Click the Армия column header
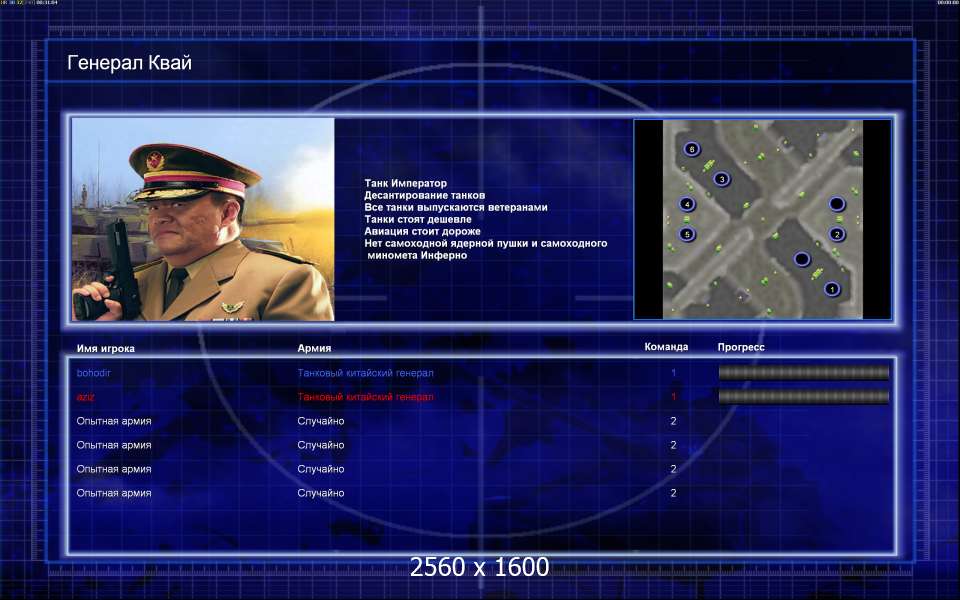 (314, 348)
